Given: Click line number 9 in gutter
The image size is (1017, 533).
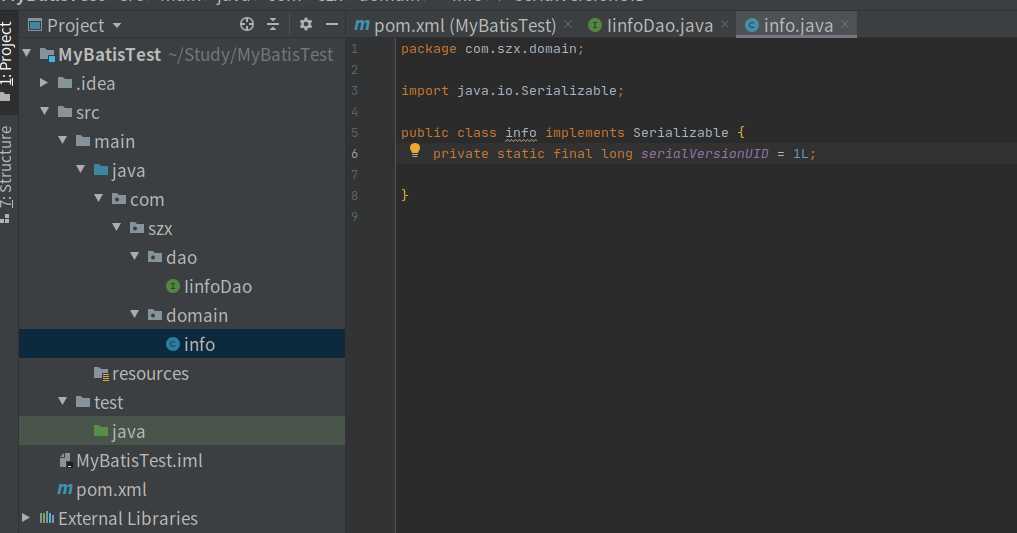Looking at the screenshot, I should (x=355, y=217).
